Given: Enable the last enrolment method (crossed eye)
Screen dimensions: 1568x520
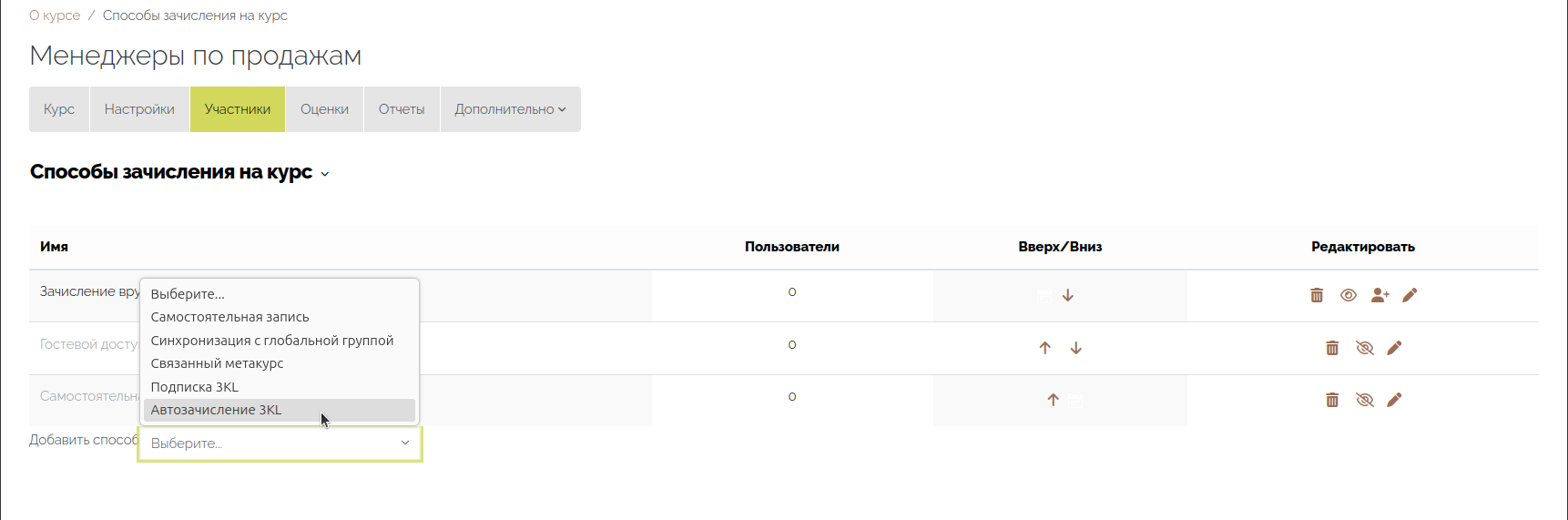Looking at the screenshot, I should coord(1364,400).
